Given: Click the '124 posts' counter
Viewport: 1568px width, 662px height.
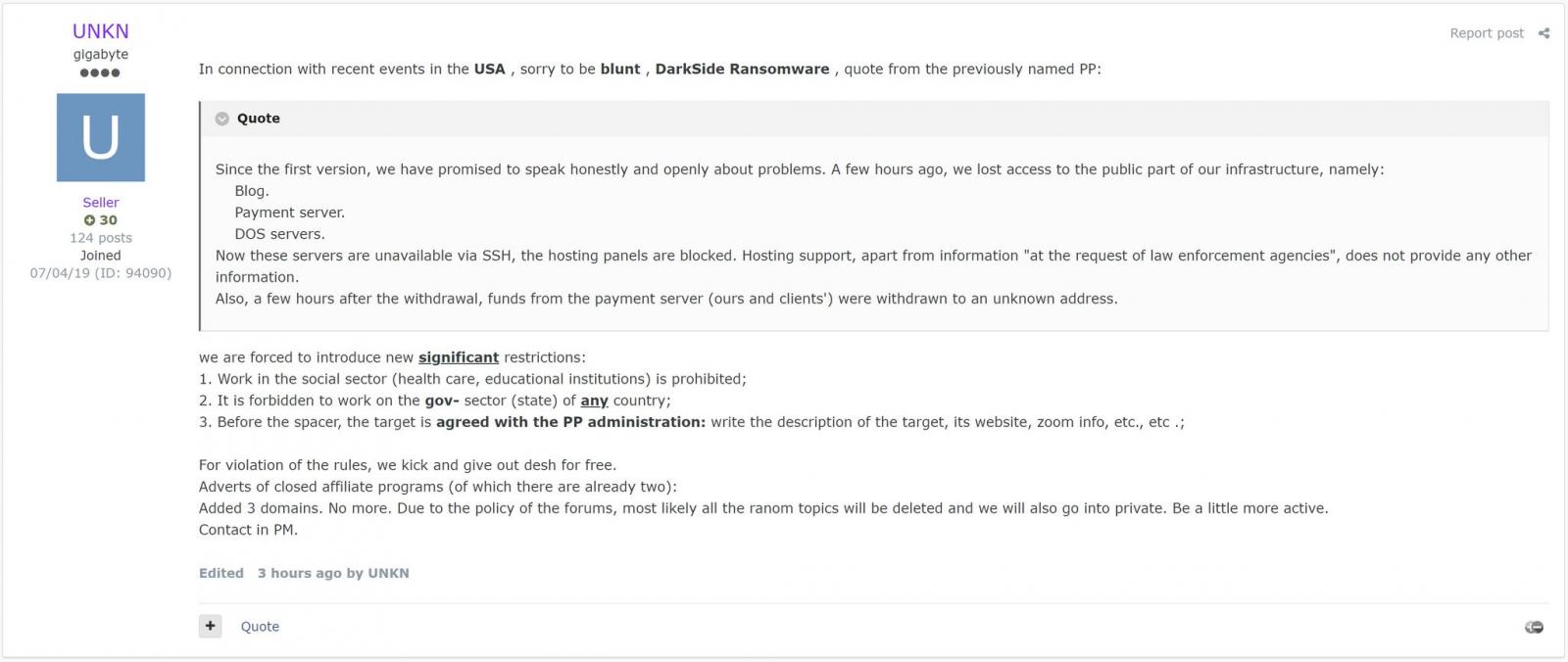Looking at the screenshot, I should point(100,237).
